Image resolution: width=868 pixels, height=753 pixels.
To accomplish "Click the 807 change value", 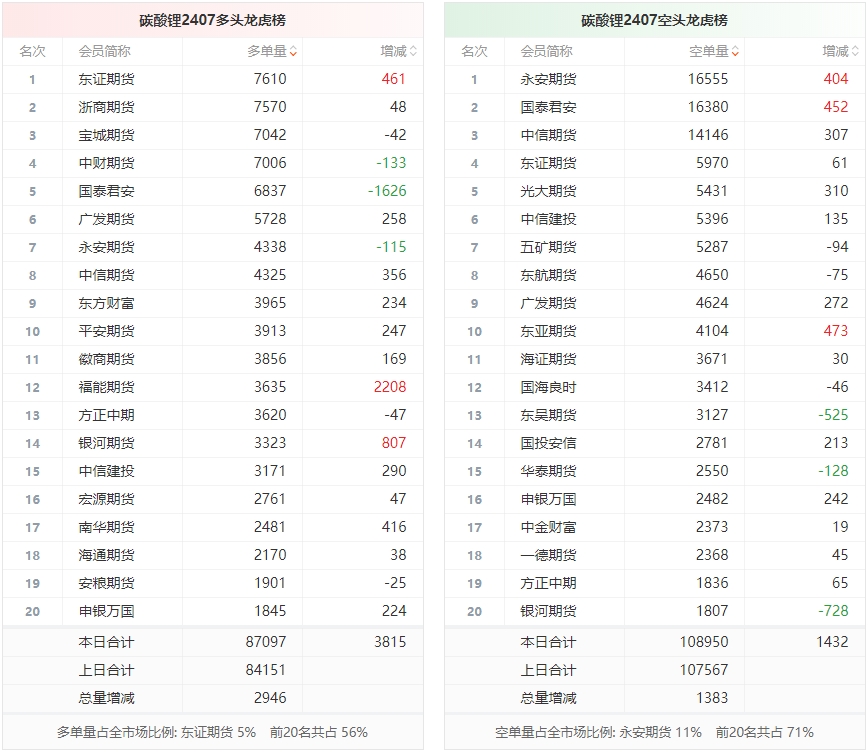I will click(394, 443).
